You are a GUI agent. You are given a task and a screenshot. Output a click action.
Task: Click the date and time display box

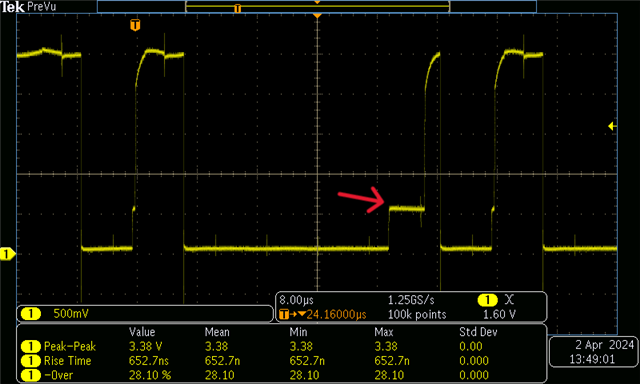coord(594,352)
